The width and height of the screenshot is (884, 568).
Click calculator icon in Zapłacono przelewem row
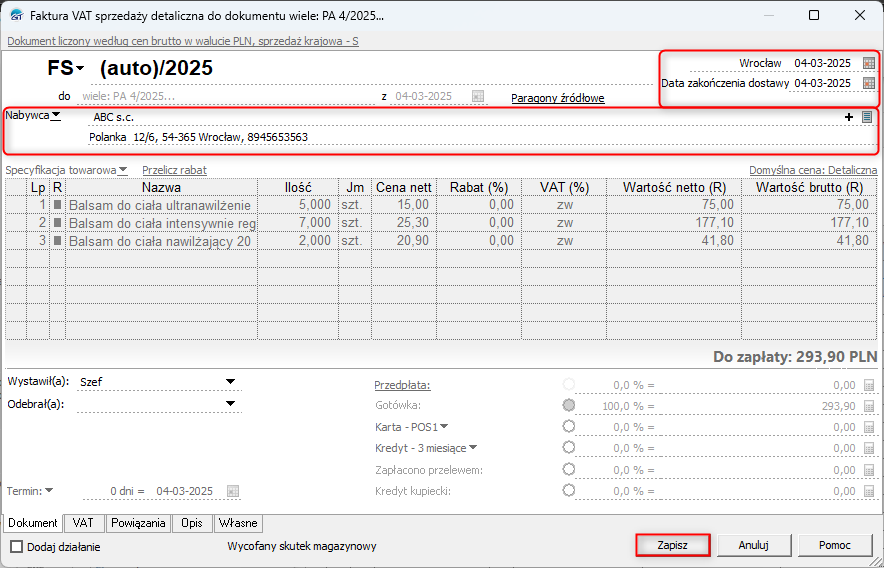click(869, 470)
